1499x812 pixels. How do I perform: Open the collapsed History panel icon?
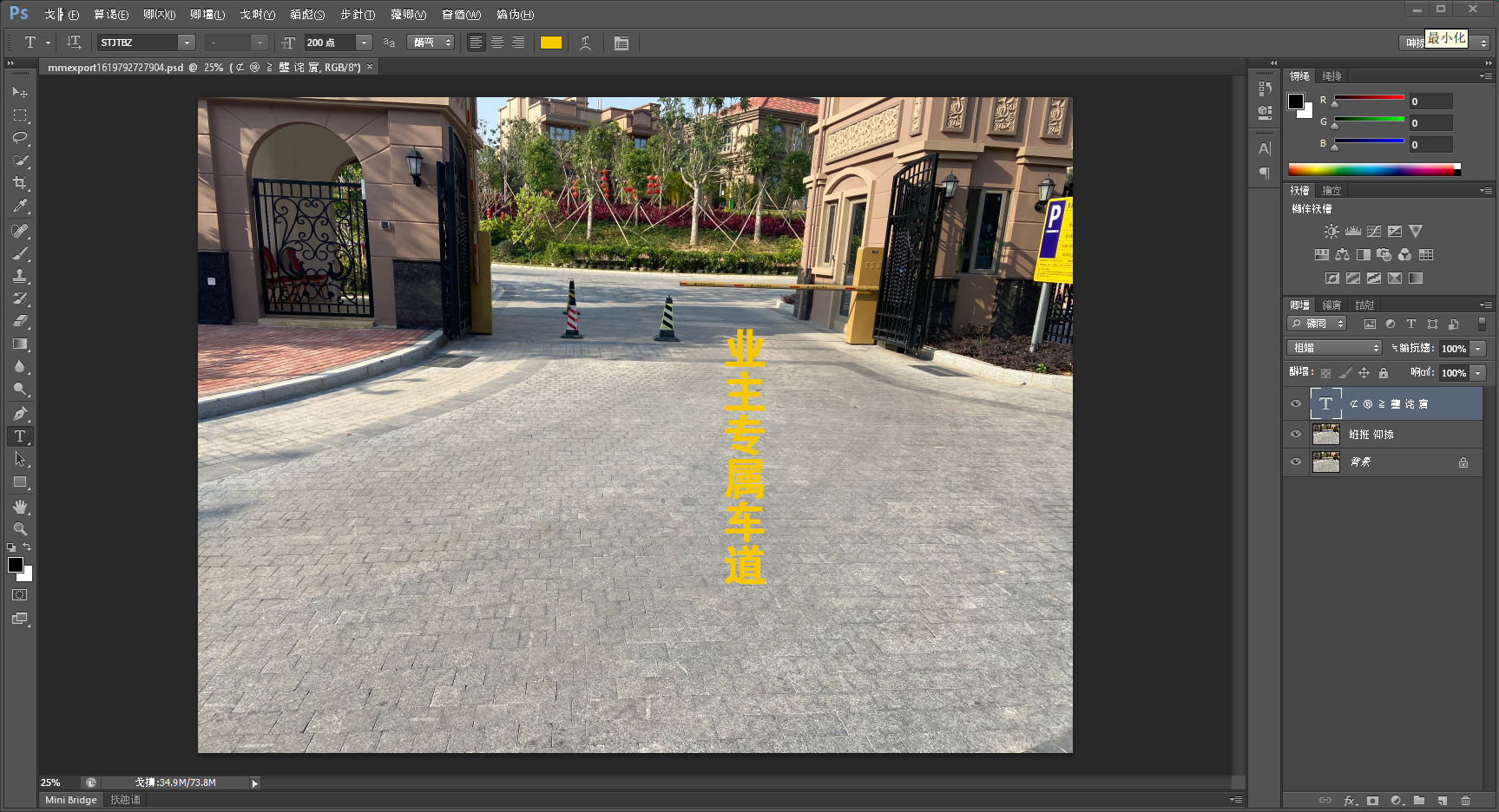pos(1265,88)
